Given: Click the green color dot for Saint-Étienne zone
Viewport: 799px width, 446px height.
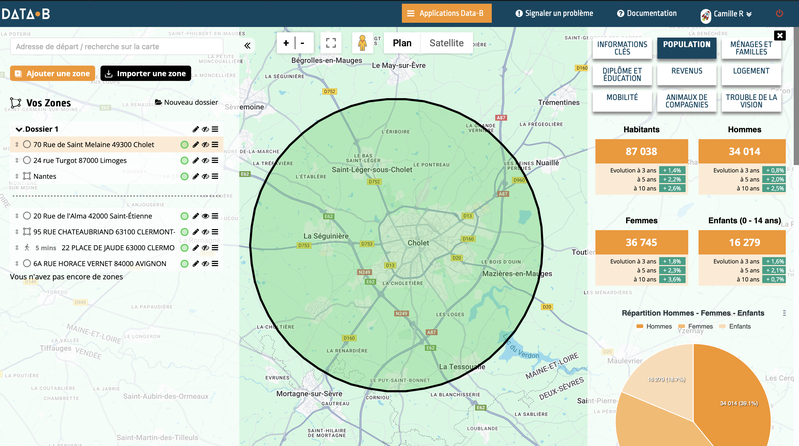Looking at the screenshot, I should coord(184,216).
